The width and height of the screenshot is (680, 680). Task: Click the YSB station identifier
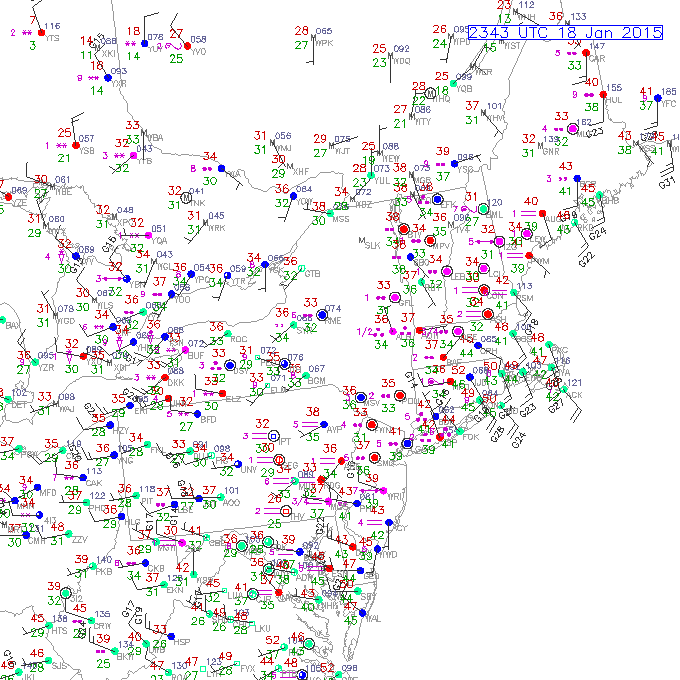tap(87, 150)
